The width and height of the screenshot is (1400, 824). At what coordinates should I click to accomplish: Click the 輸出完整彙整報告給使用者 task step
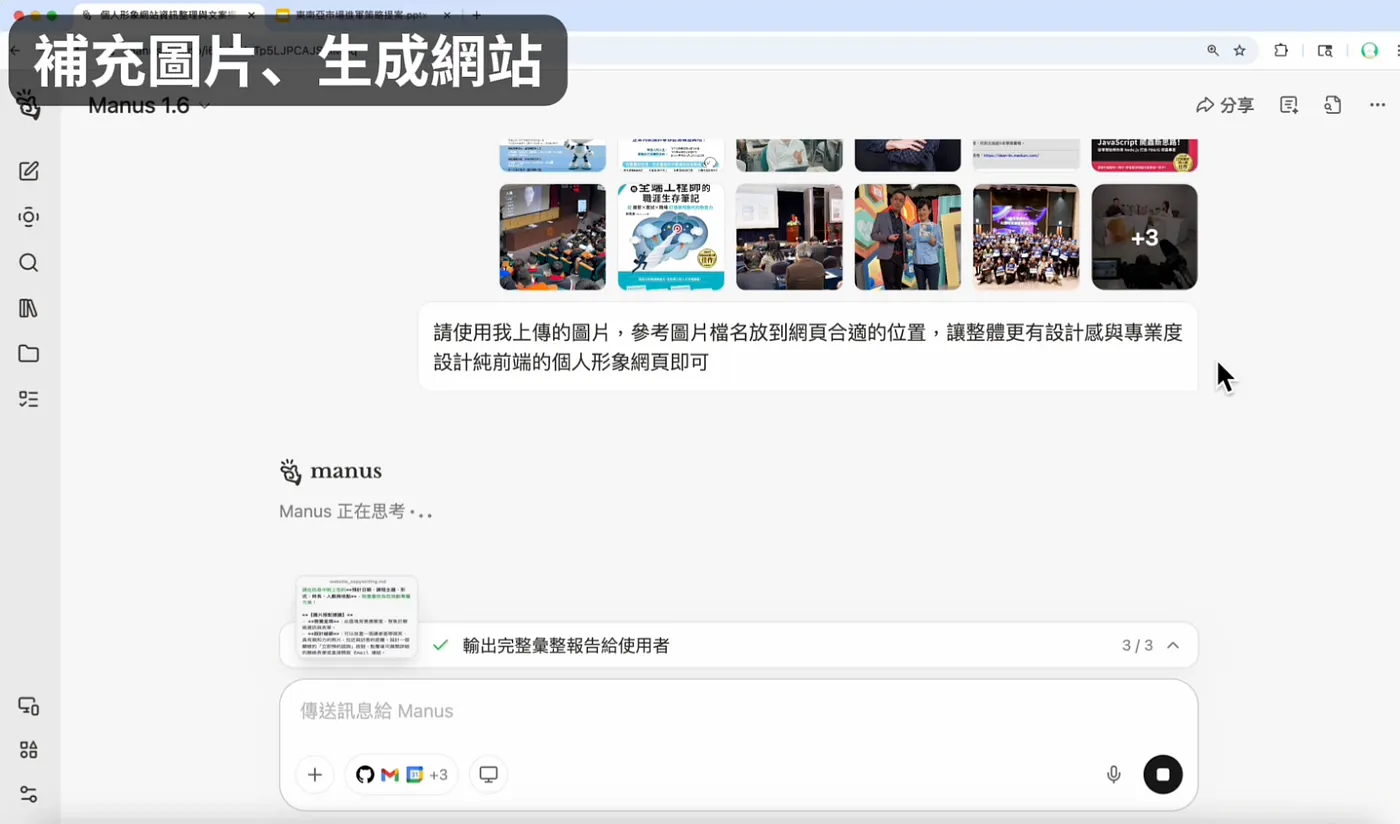(x=566, y=646)
